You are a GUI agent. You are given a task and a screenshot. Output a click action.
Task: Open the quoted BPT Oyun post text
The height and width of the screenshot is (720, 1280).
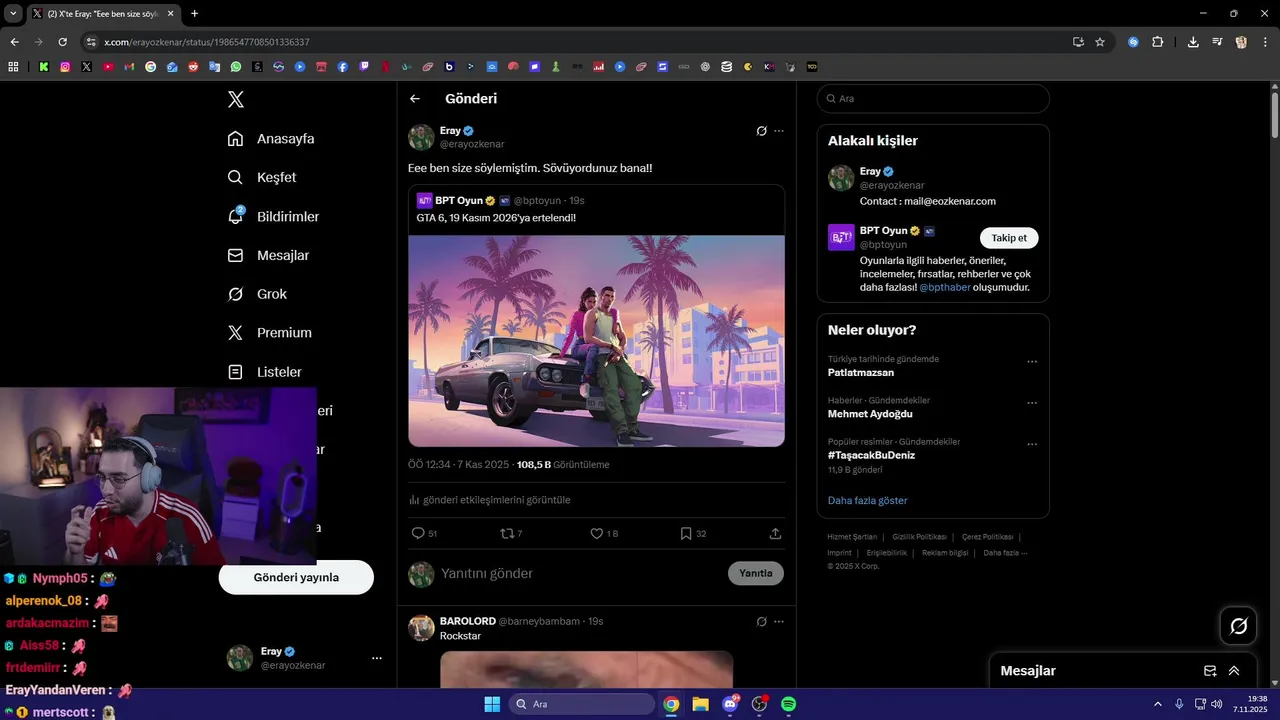click(496, 217)
